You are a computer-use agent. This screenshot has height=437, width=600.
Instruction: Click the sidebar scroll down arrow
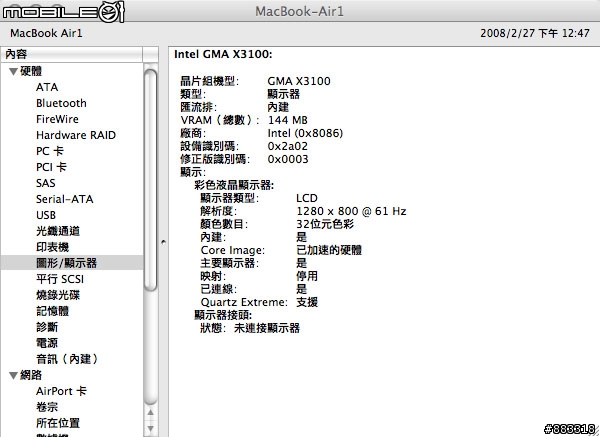coord(151,429)
